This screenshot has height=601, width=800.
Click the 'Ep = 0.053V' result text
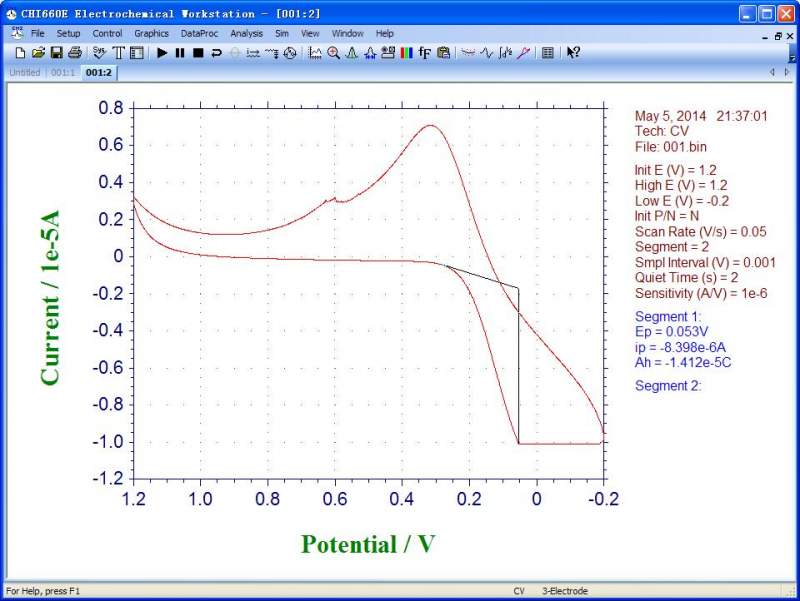671,332
